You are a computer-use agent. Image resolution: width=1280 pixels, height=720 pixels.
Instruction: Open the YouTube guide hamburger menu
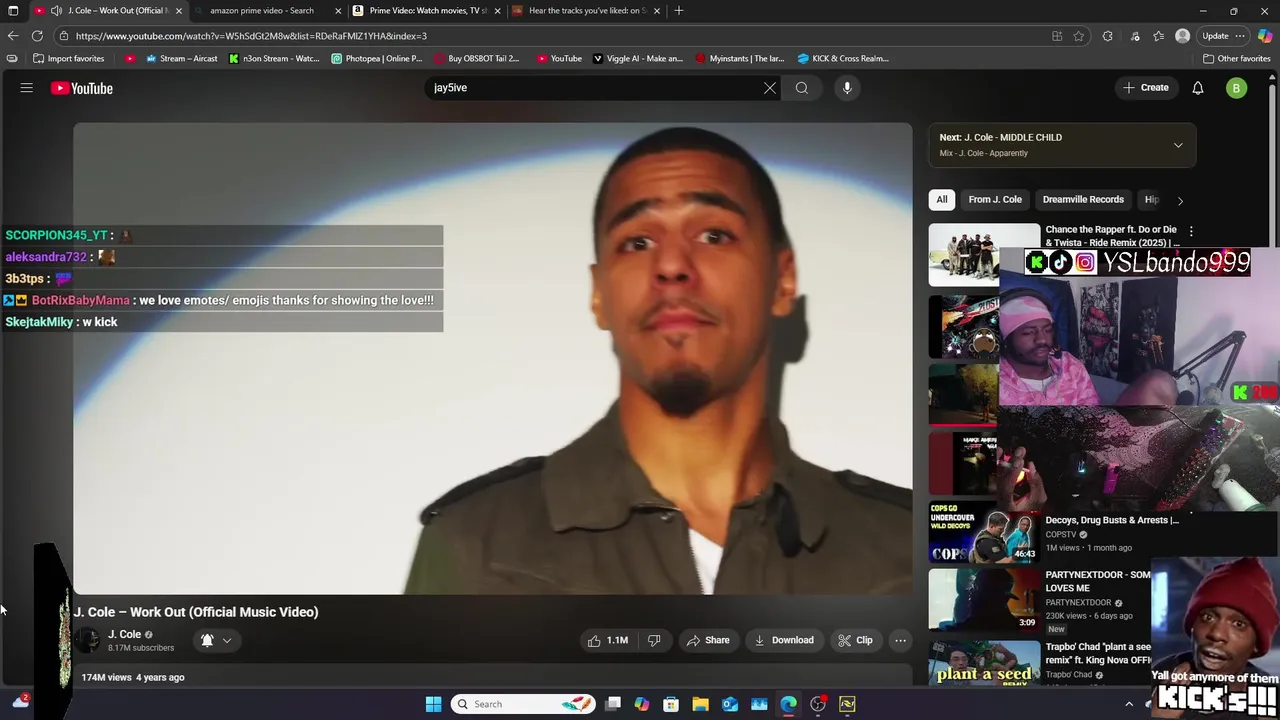pos(27,88)
